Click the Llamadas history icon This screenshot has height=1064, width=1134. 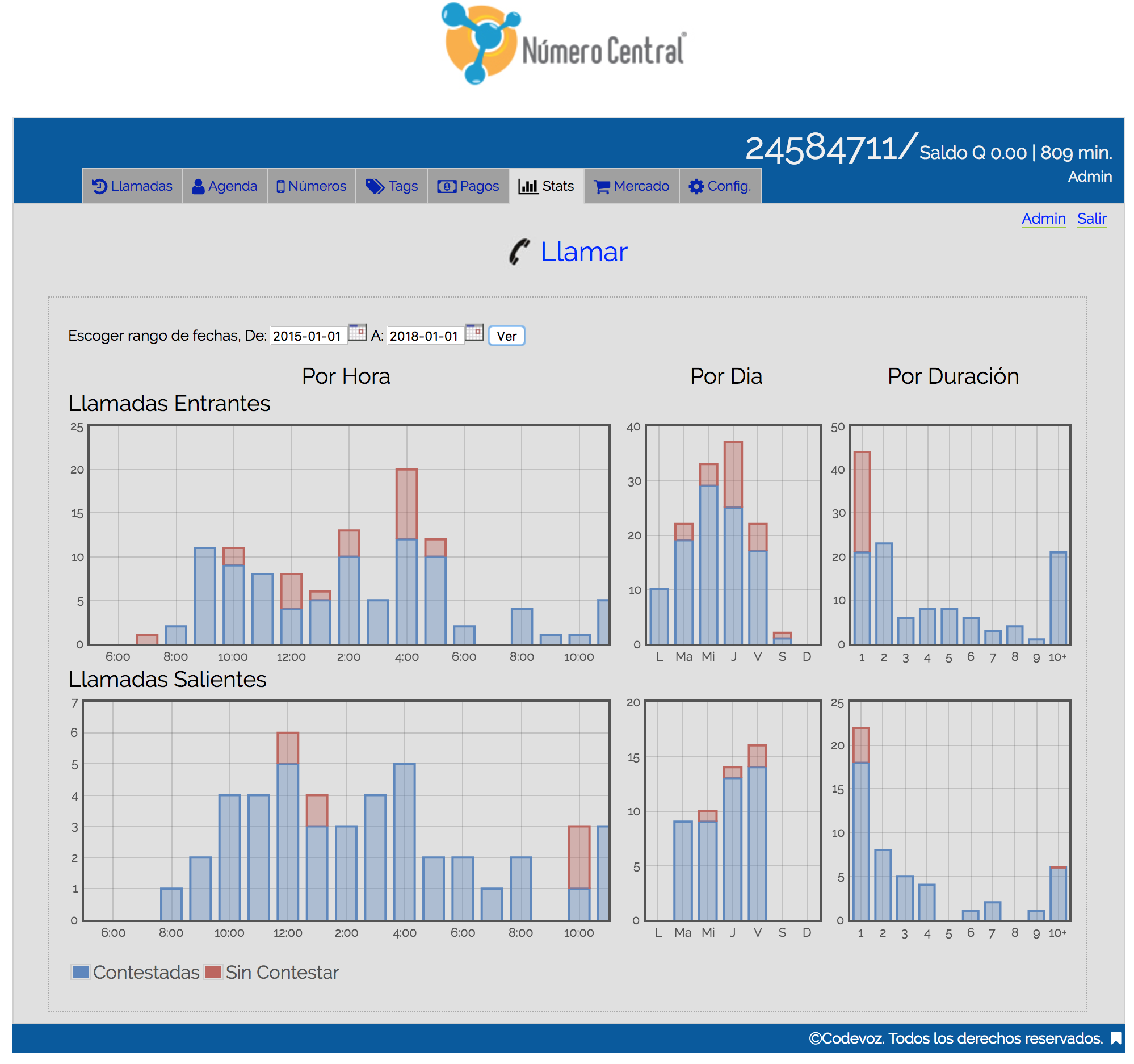coord(99,187)
